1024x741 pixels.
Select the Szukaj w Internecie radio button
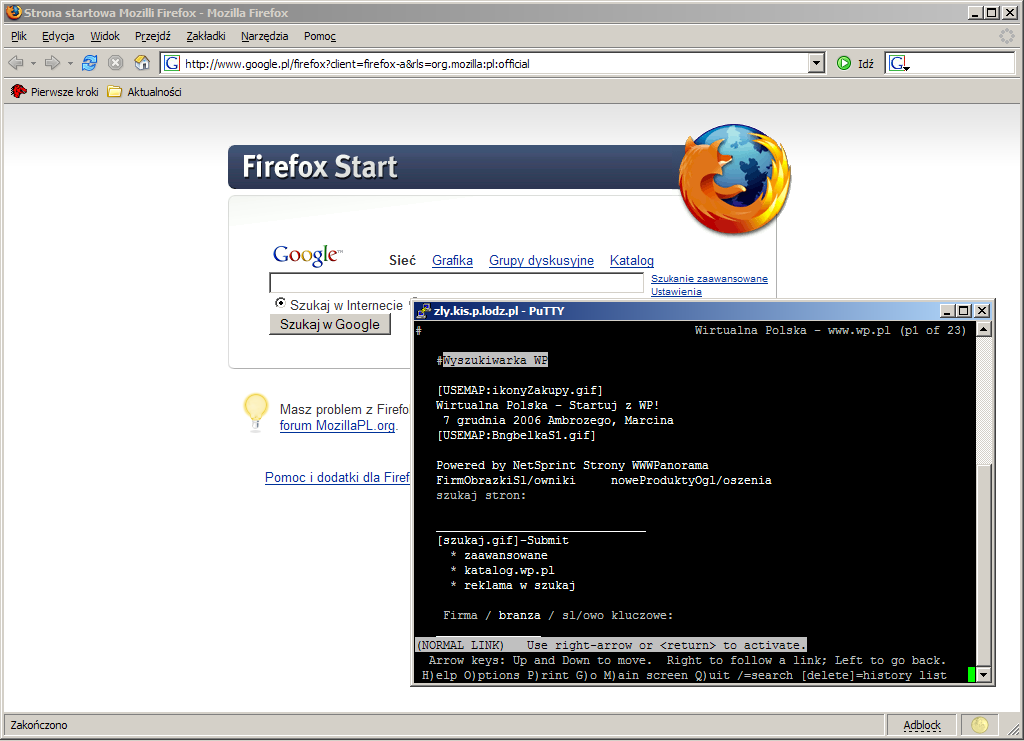[280, 303]
